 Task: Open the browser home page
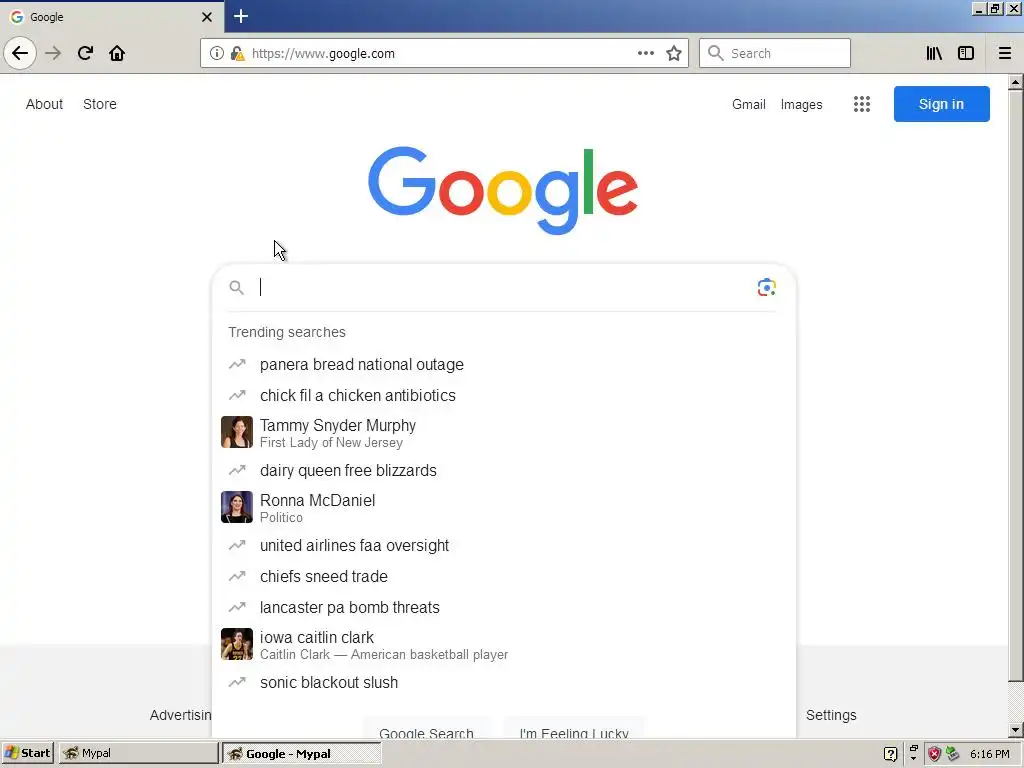coord(117,53)
